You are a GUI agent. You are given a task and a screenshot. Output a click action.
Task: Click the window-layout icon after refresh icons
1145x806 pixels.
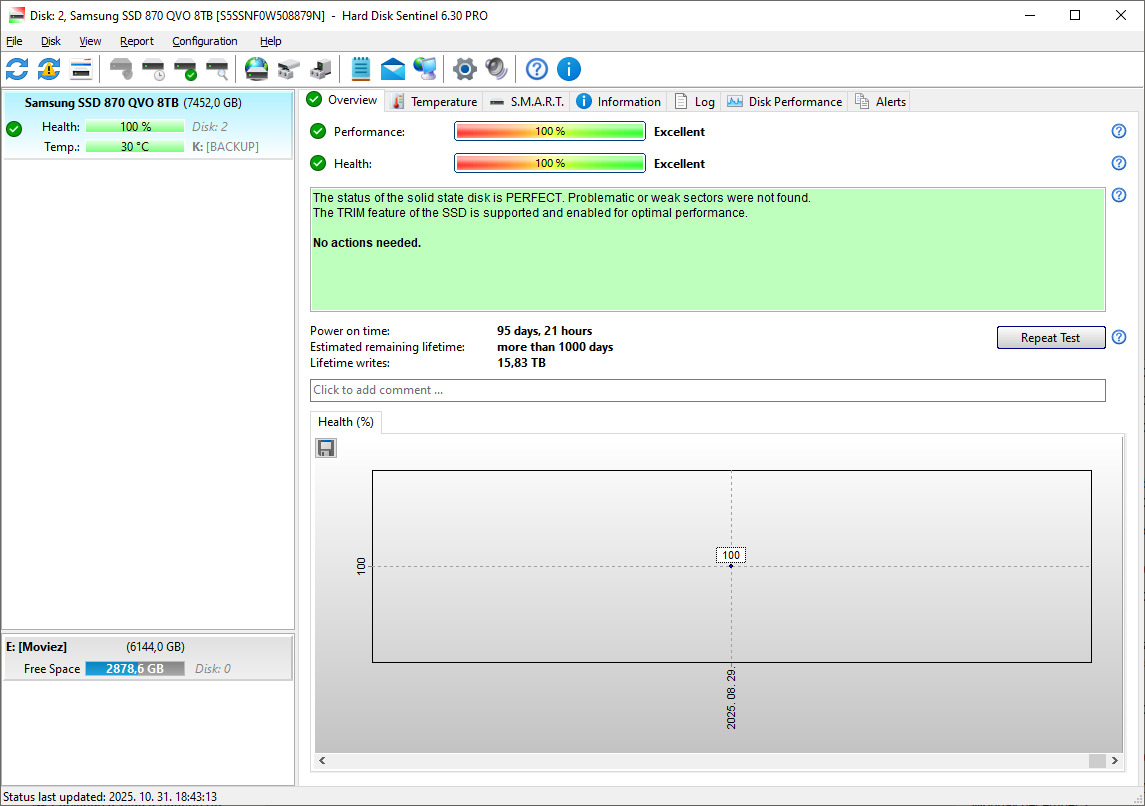pyautogui.click(x=81, y=69)
